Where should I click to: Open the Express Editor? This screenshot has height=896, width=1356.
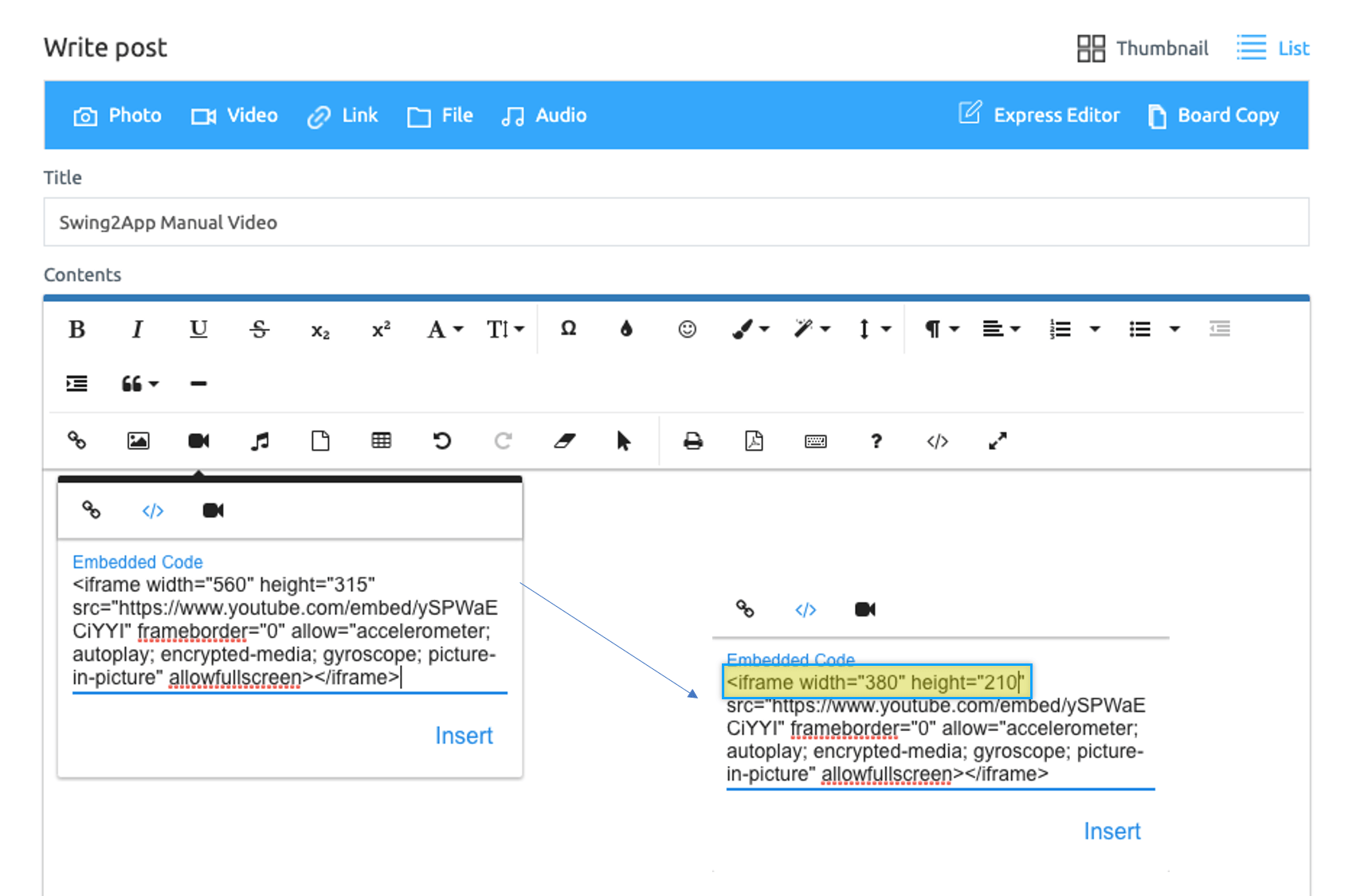[1039, 115]
